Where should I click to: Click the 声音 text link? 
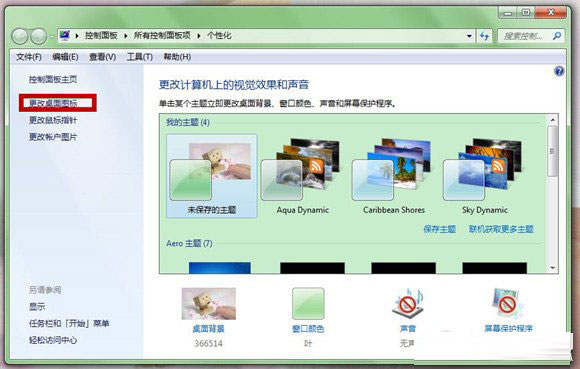(x=408, y=329)
